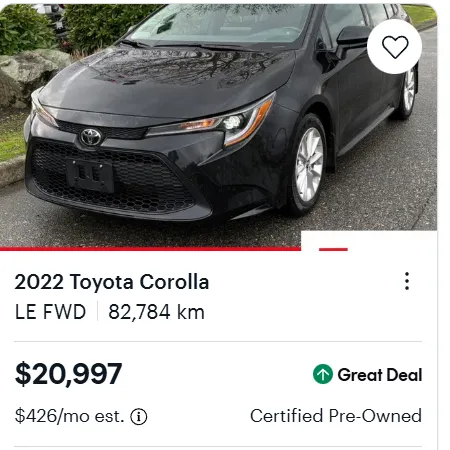Click the LE FWD trim text

pos(50,312)
